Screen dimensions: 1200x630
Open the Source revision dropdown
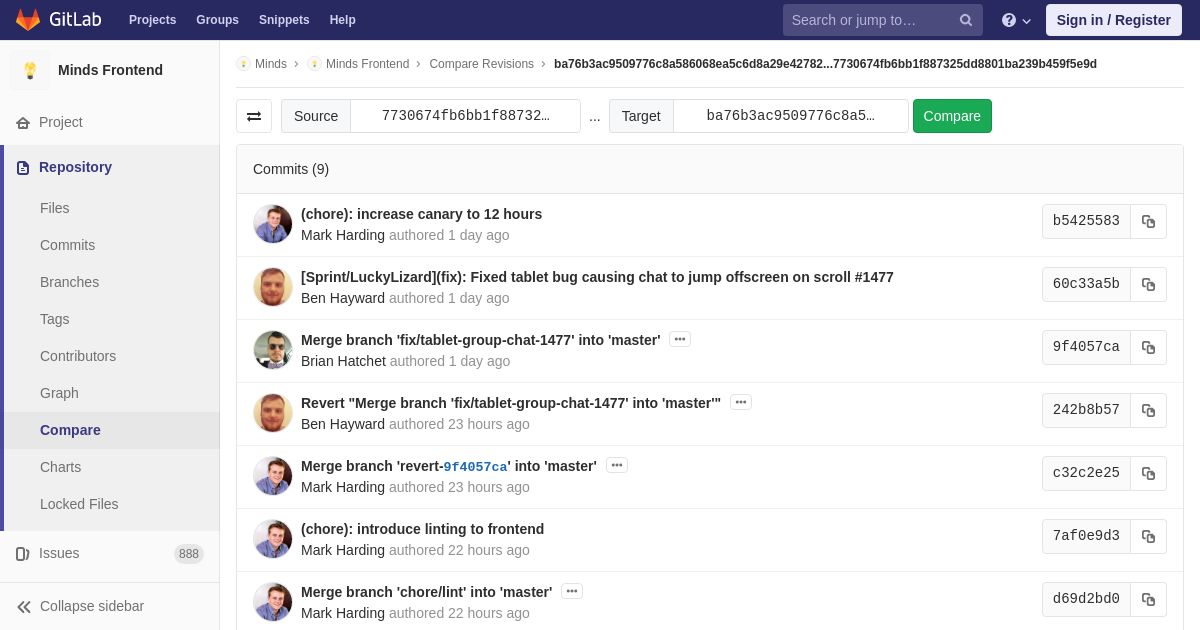466,116
